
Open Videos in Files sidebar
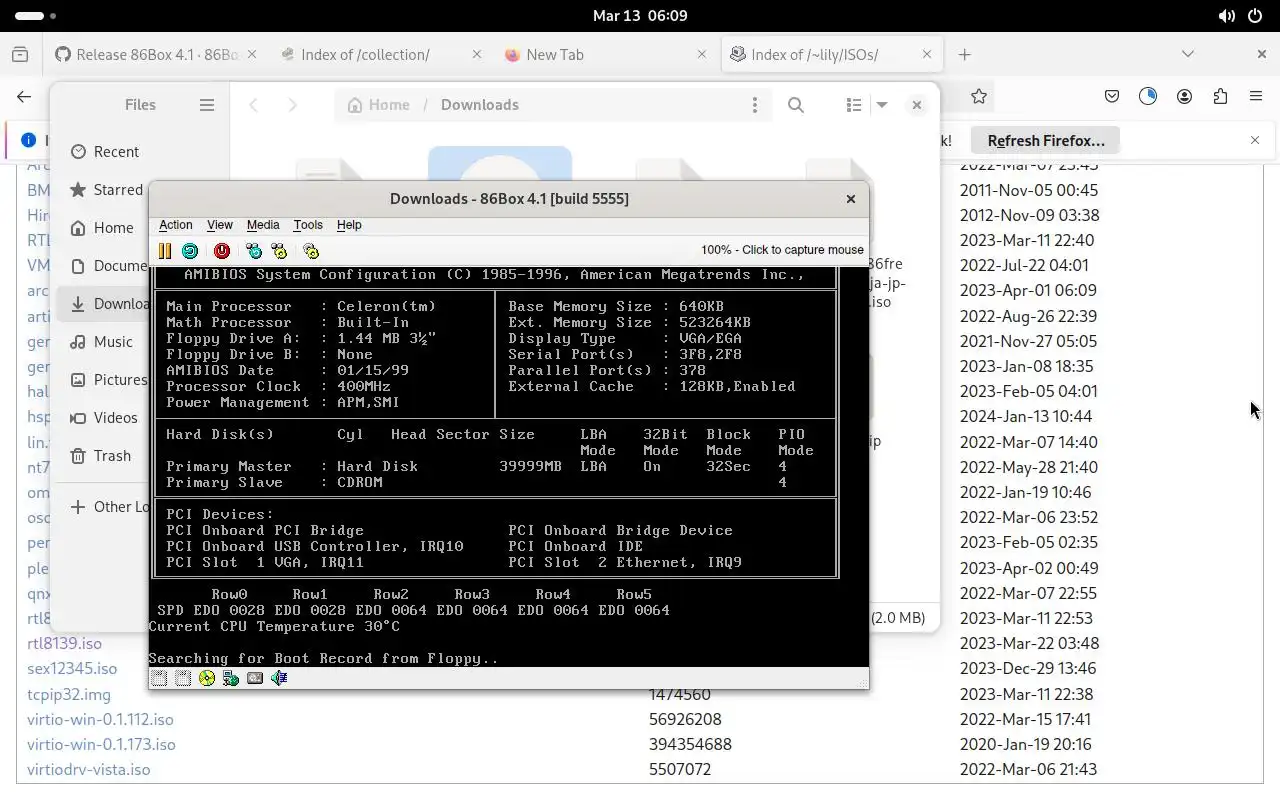[104, 418]
